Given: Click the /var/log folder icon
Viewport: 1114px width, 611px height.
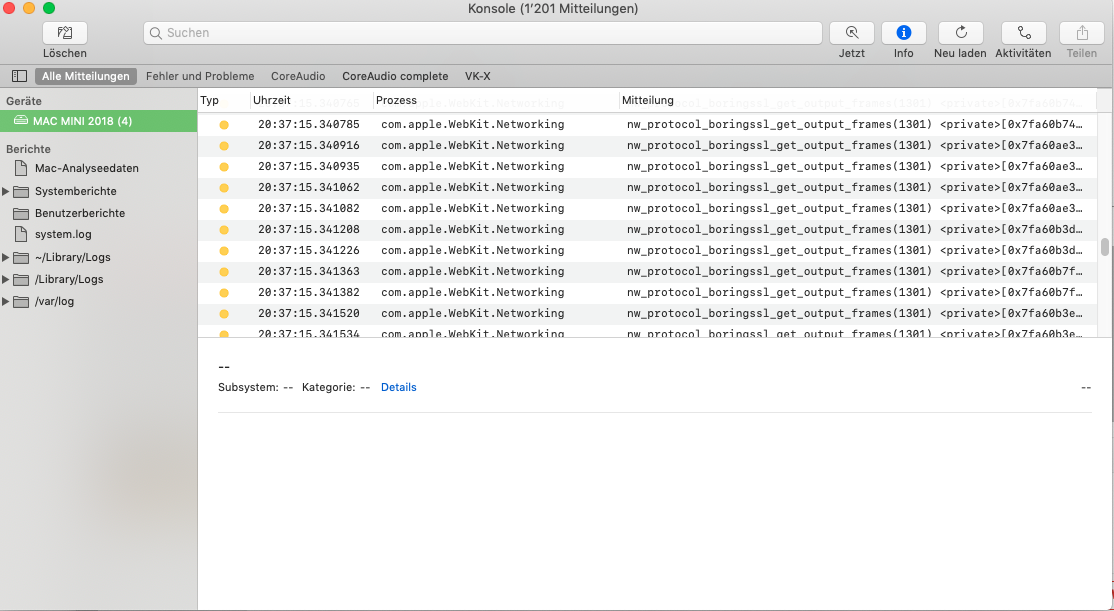Looking at the screenshot, I should (21, 301).
